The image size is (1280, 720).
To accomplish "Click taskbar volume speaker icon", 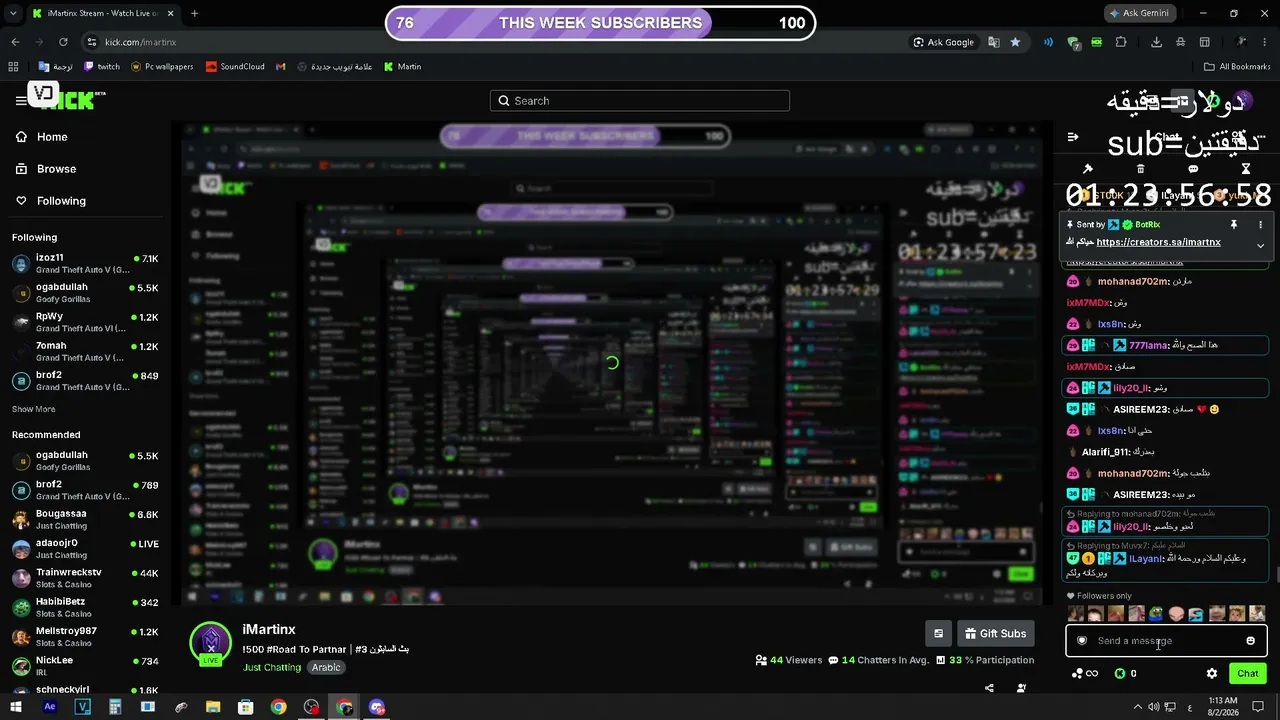I will pos(1155,707).
